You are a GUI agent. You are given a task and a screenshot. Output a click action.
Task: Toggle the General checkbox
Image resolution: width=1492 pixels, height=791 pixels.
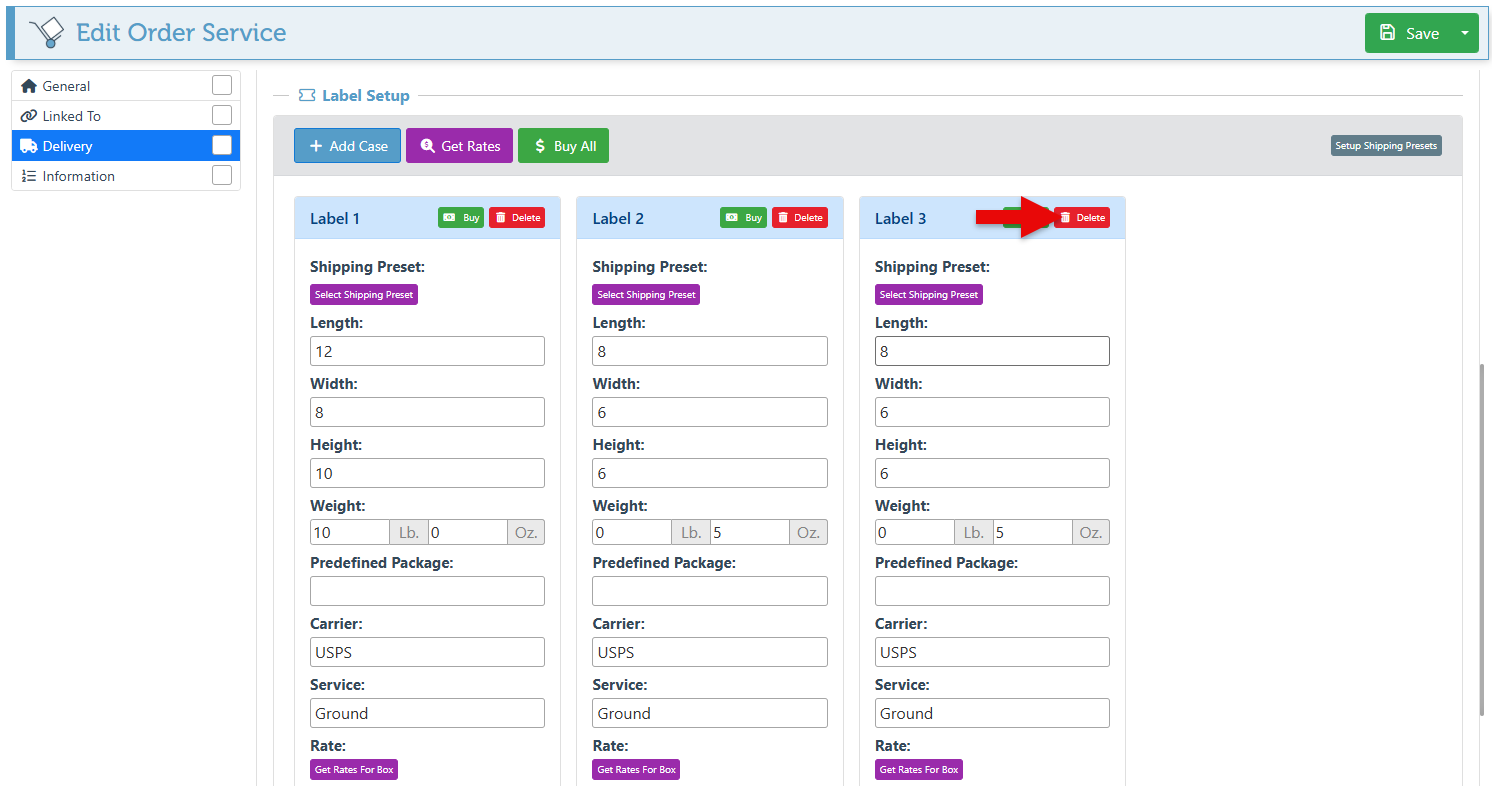pos(222,85)
